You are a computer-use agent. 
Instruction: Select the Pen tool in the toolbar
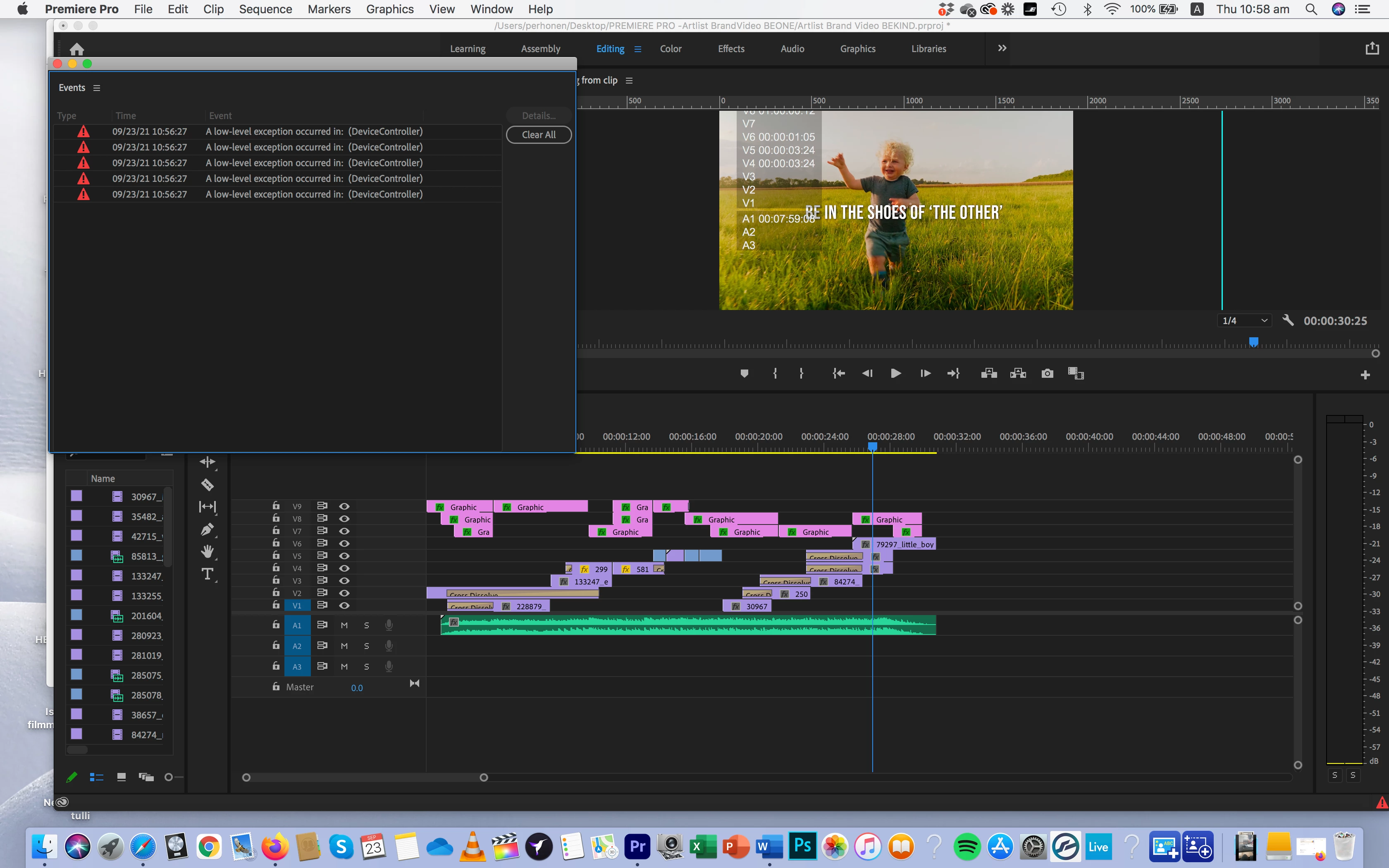click(x=207, y=529)
